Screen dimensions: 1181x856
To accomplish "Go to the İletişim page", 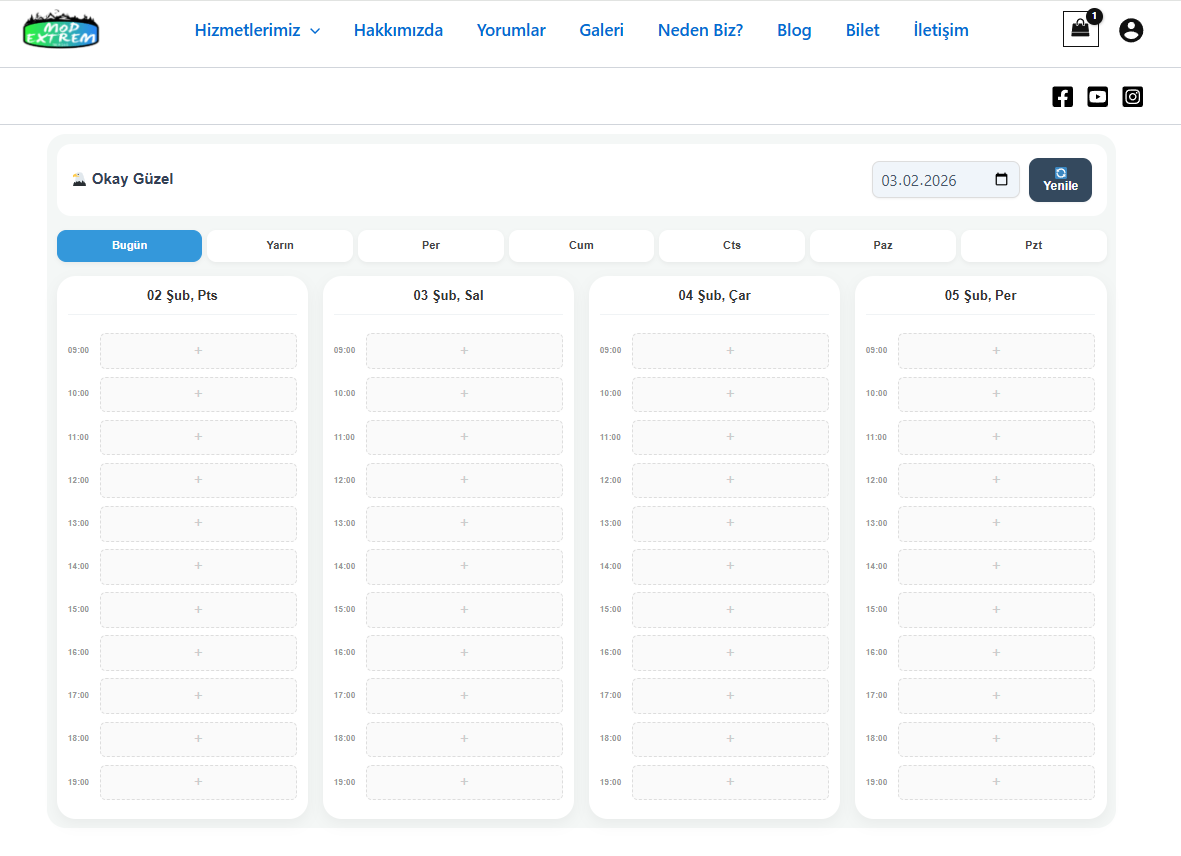I will [940, 30].
